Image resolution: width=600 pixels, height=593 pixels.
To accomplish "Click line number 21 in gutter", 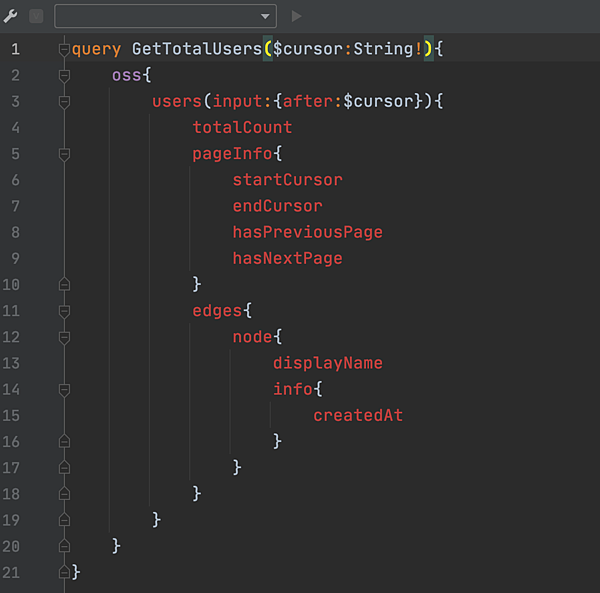I will (11, 573).
